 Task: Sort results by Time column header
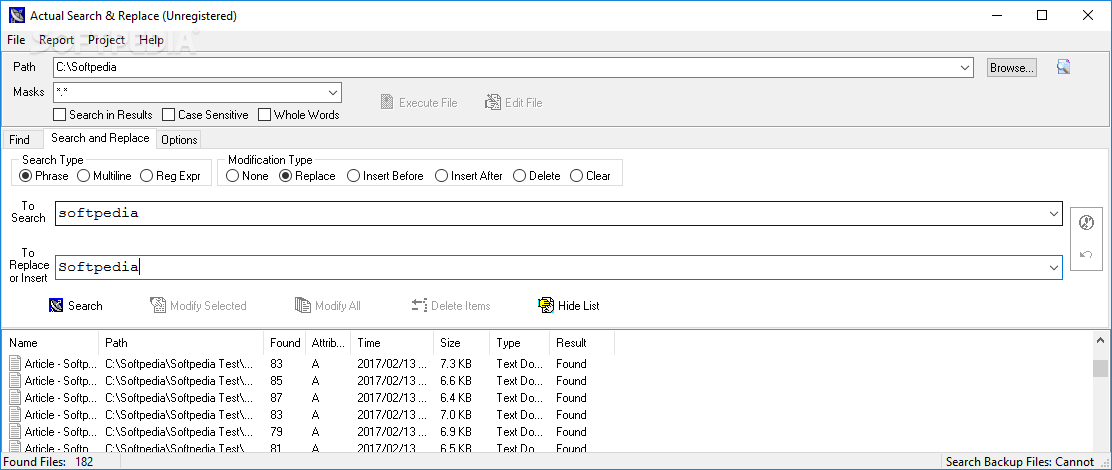[392, 343]
